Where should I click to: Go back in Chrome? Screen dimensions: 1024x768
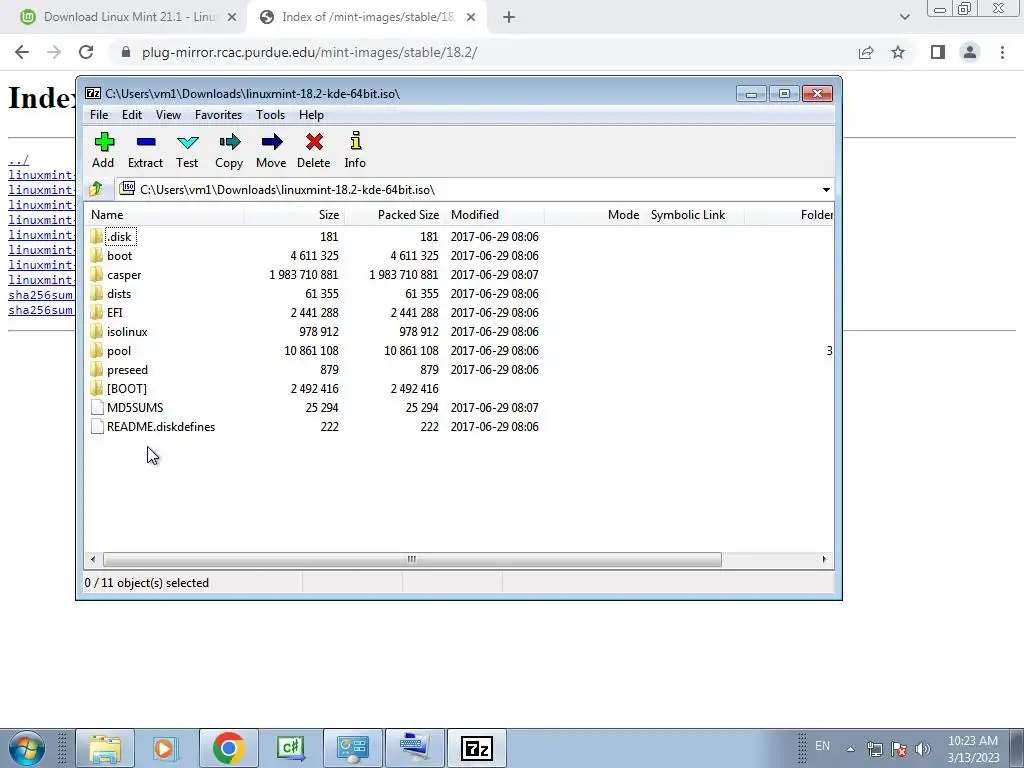click(22, 52)
